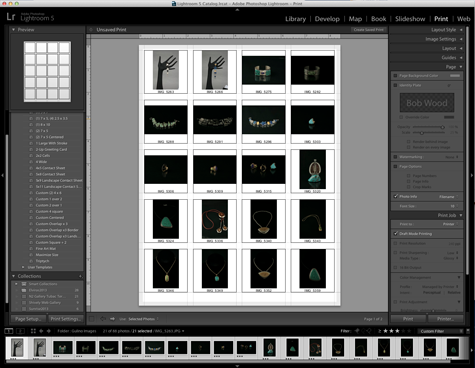Collapse the Preview panel

coord(13,30)
